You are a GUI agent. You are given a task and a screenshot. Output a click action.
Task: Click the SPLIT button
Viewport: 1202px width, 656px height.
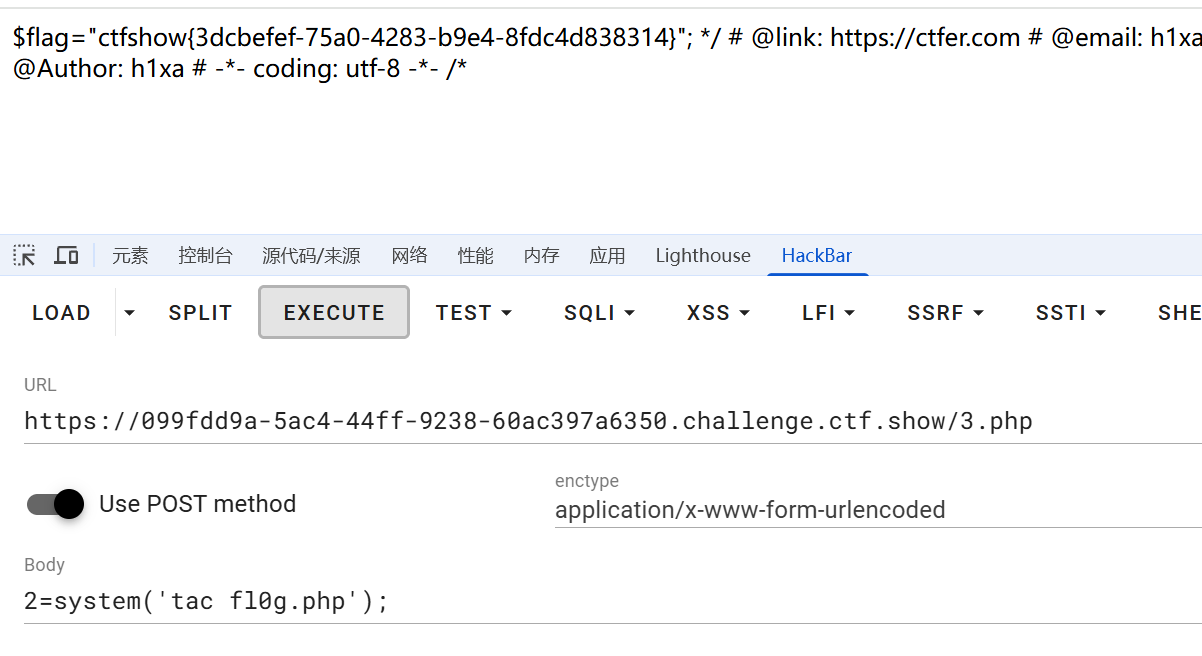coord(200,313)
